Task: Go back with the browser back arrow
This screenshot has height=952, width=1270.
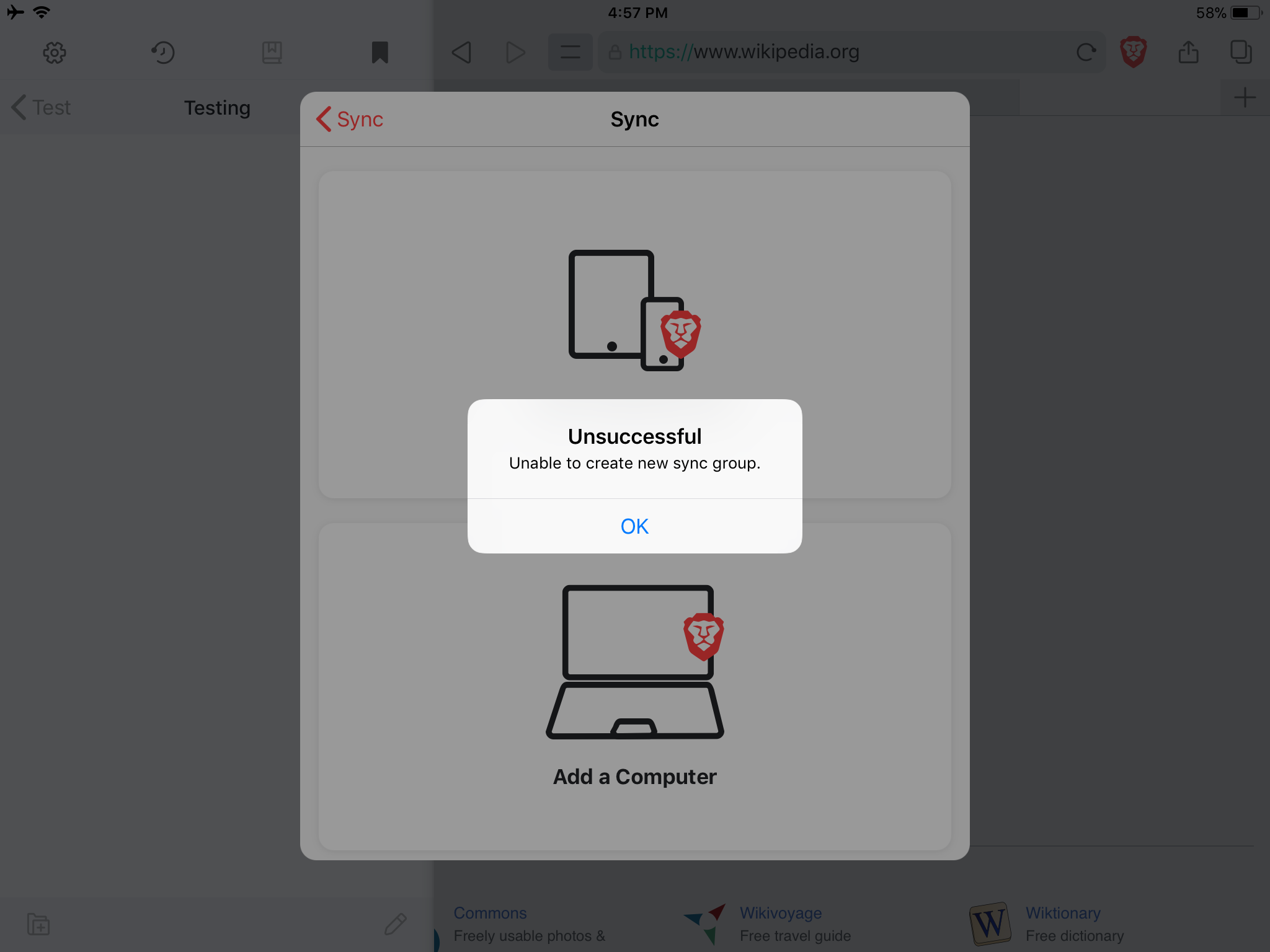Action: 461,53
